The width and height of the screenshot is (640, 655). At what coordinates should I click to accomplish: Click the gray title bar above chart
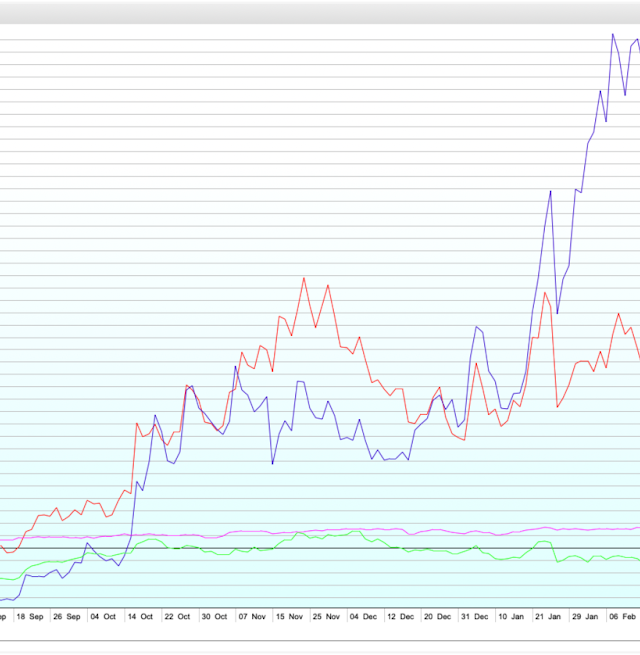320,12
